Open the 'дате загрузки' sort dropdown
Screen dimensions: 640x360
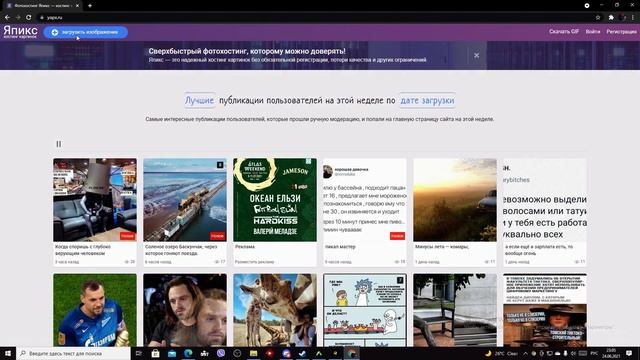(427, 100)
